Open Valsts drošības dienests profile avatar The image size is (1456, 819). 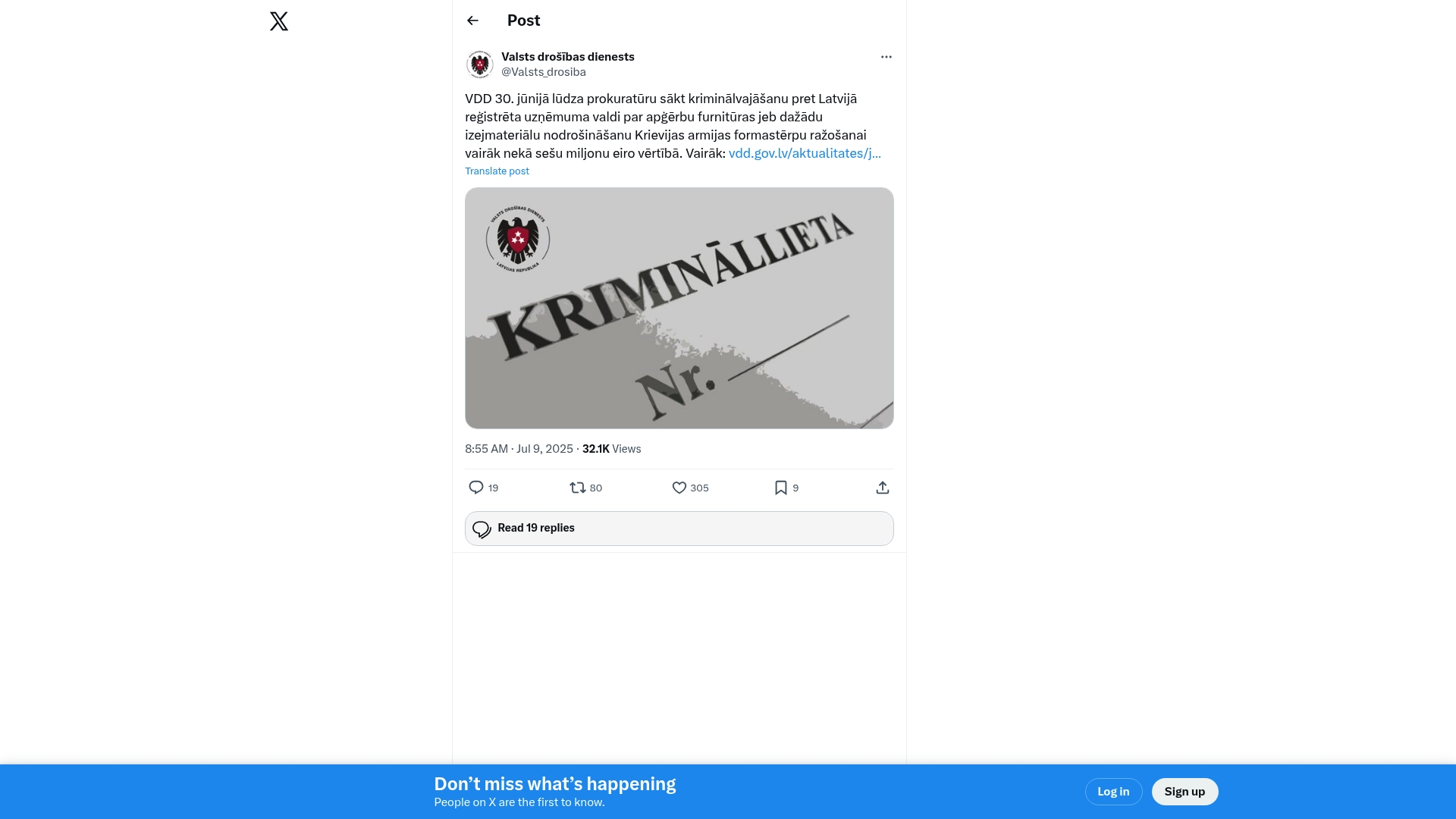tap(480, 64)
